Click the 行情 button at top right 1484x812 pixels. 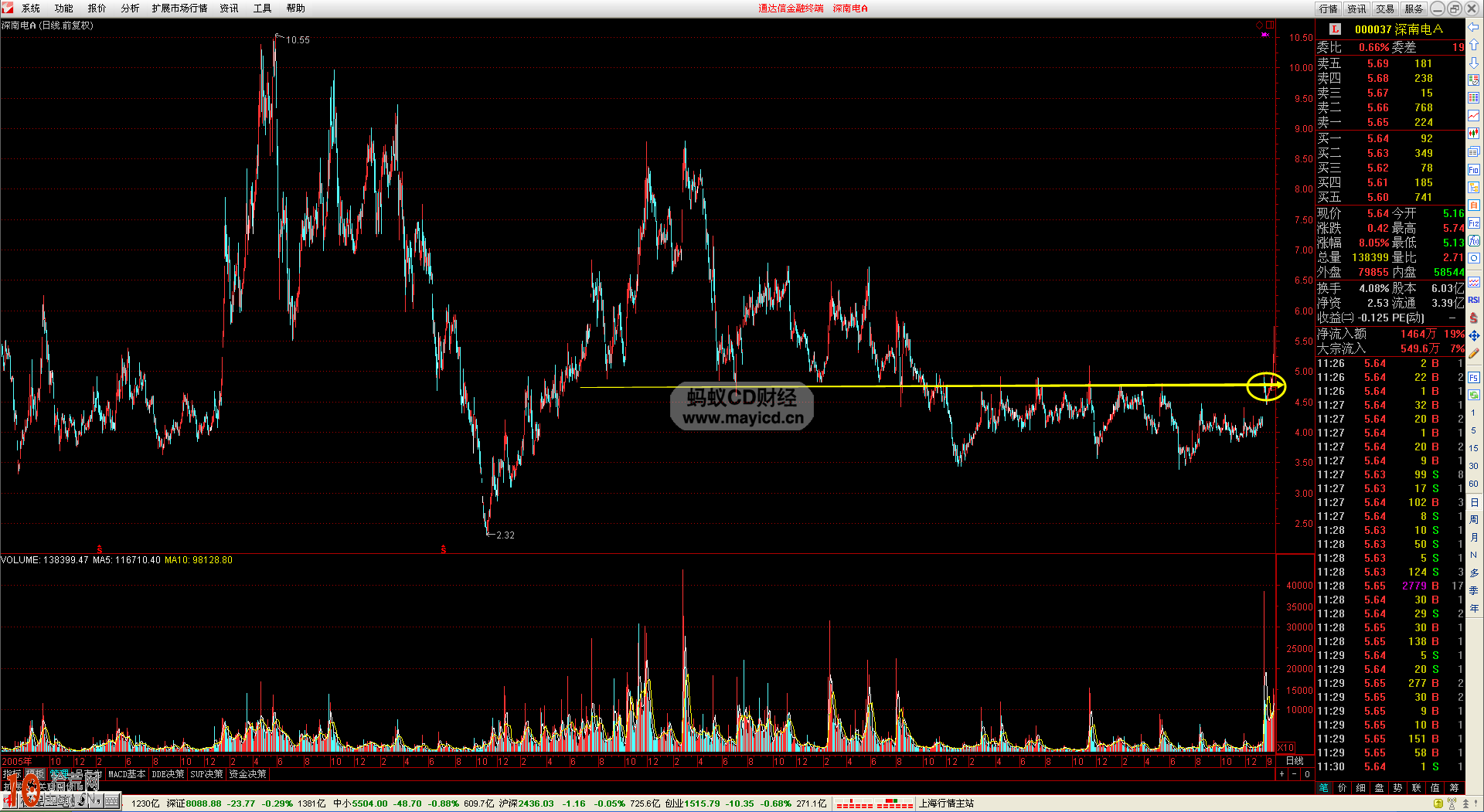(1329, 8)
